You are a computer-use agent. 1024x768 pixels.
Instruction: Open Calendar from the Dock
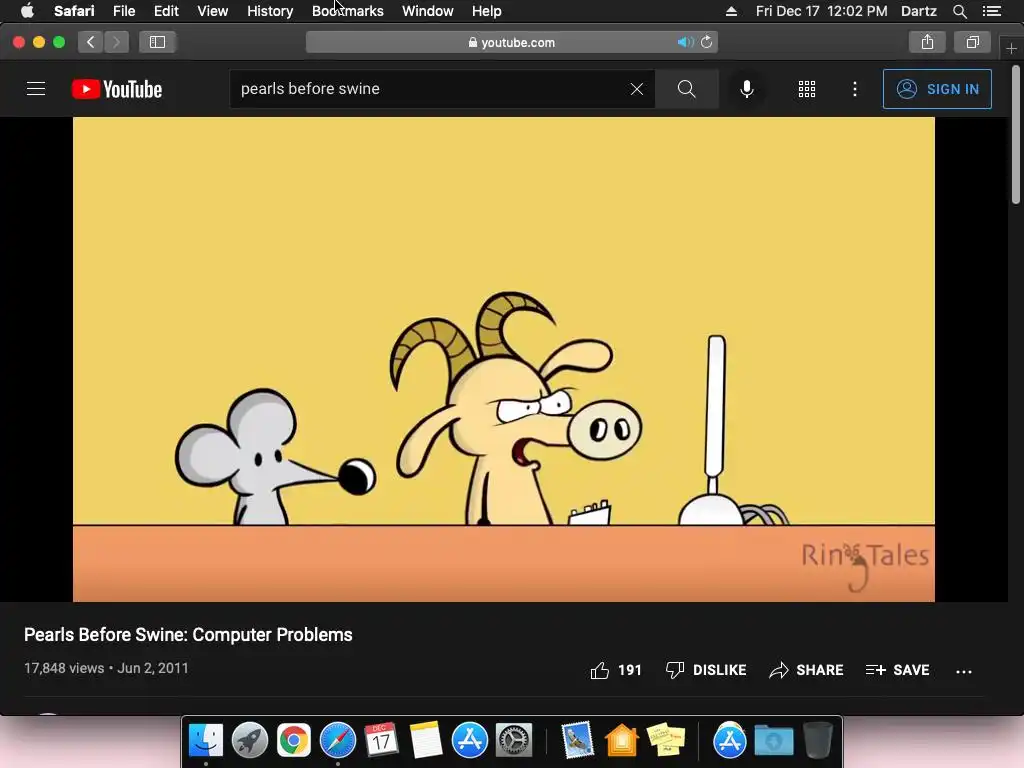click(381, 740)
